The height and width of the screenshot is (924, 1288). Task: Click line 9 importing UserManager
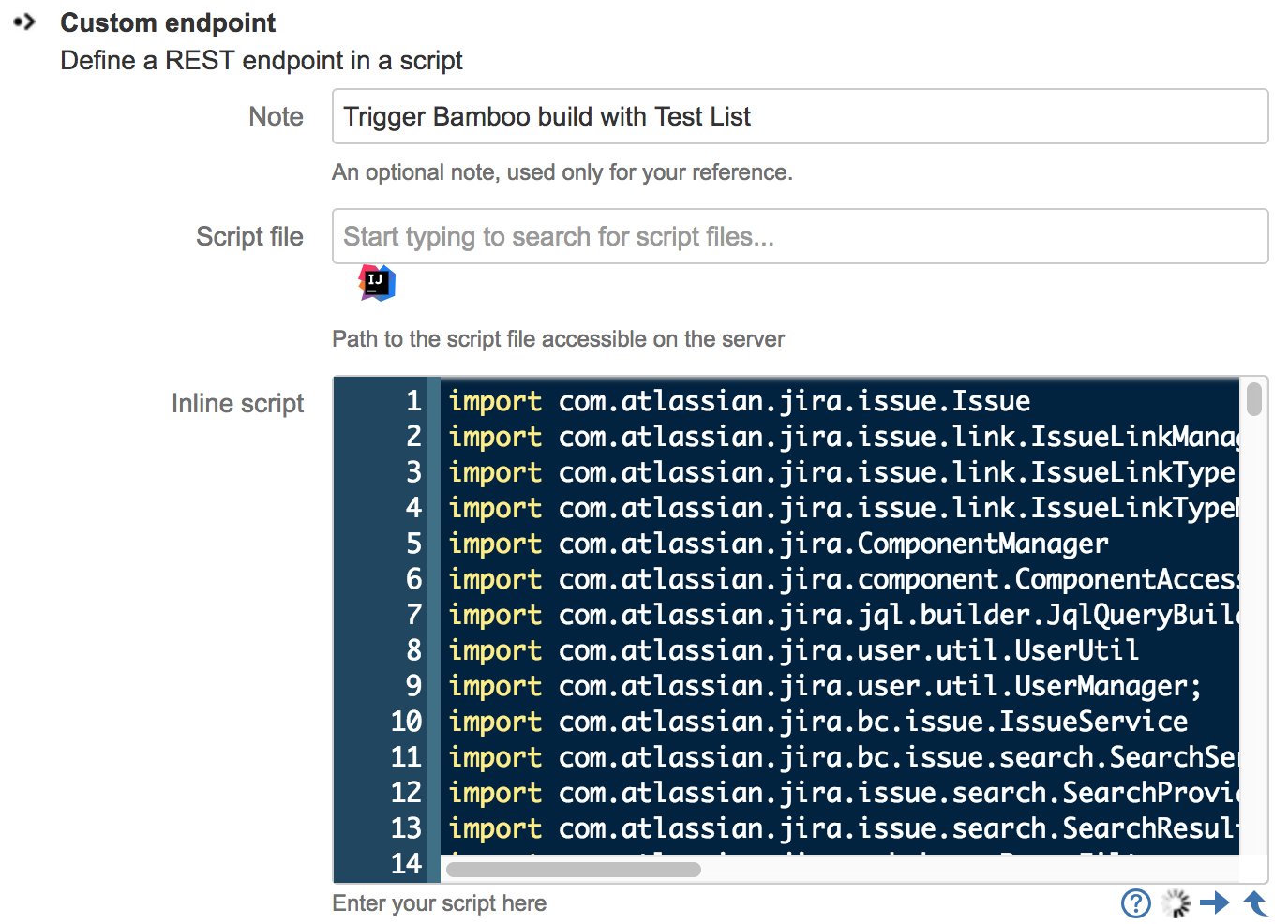(x=825, y=686)
